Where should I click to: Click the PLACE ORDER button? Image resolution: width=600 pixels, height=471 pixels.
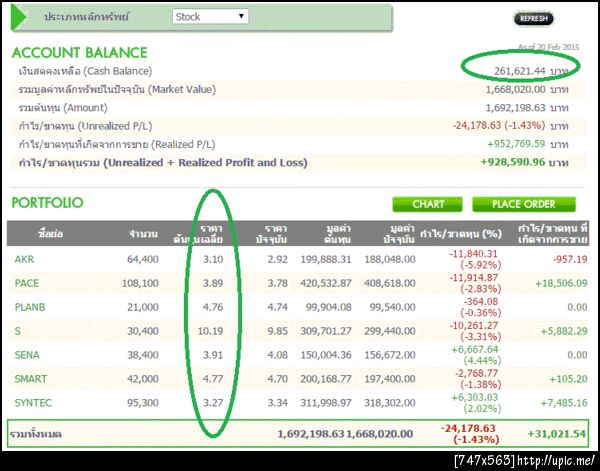pos(524,204)
